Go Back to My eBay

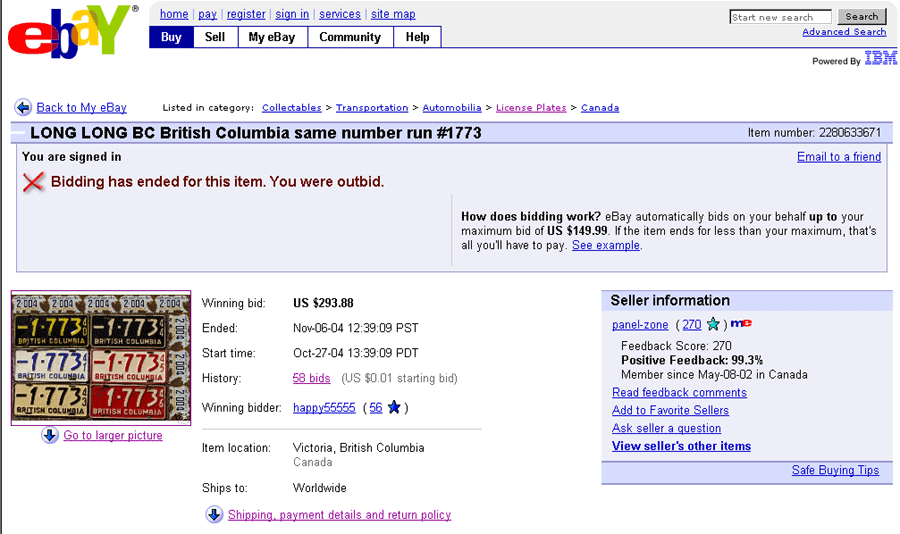pos(82,107)
